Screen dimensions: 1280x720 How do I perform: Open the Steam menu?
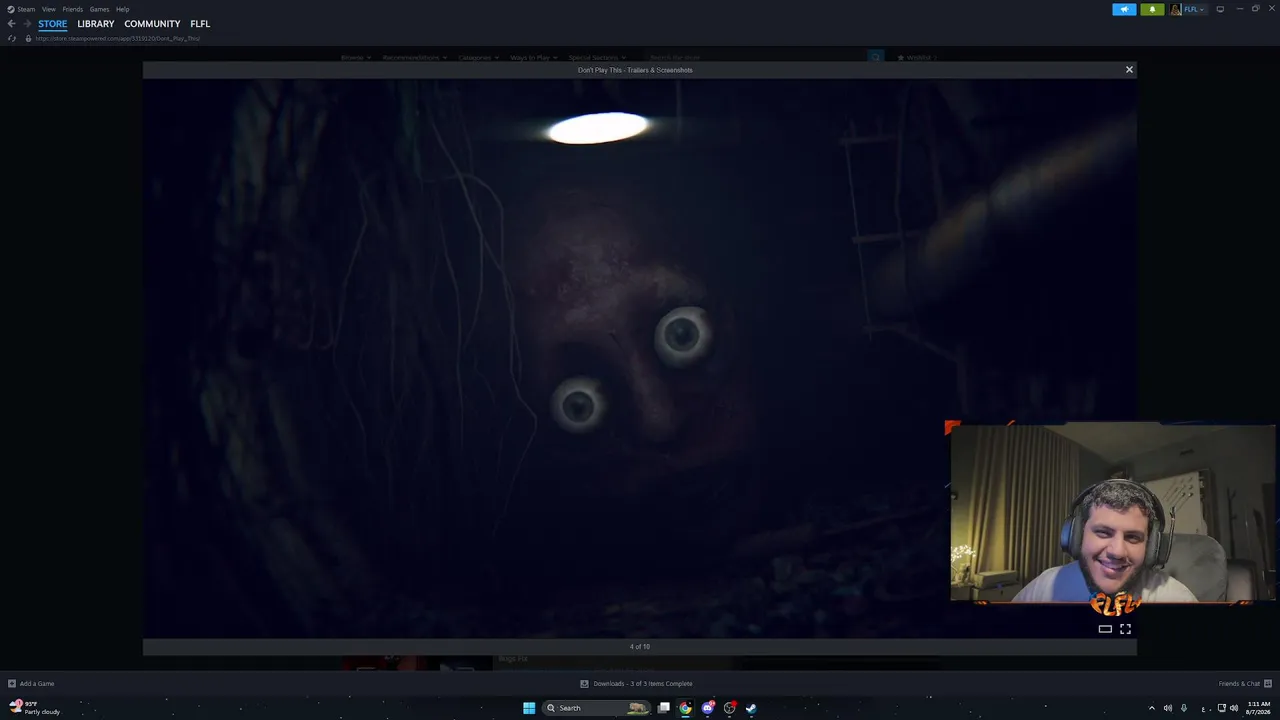tap(26, 9)
